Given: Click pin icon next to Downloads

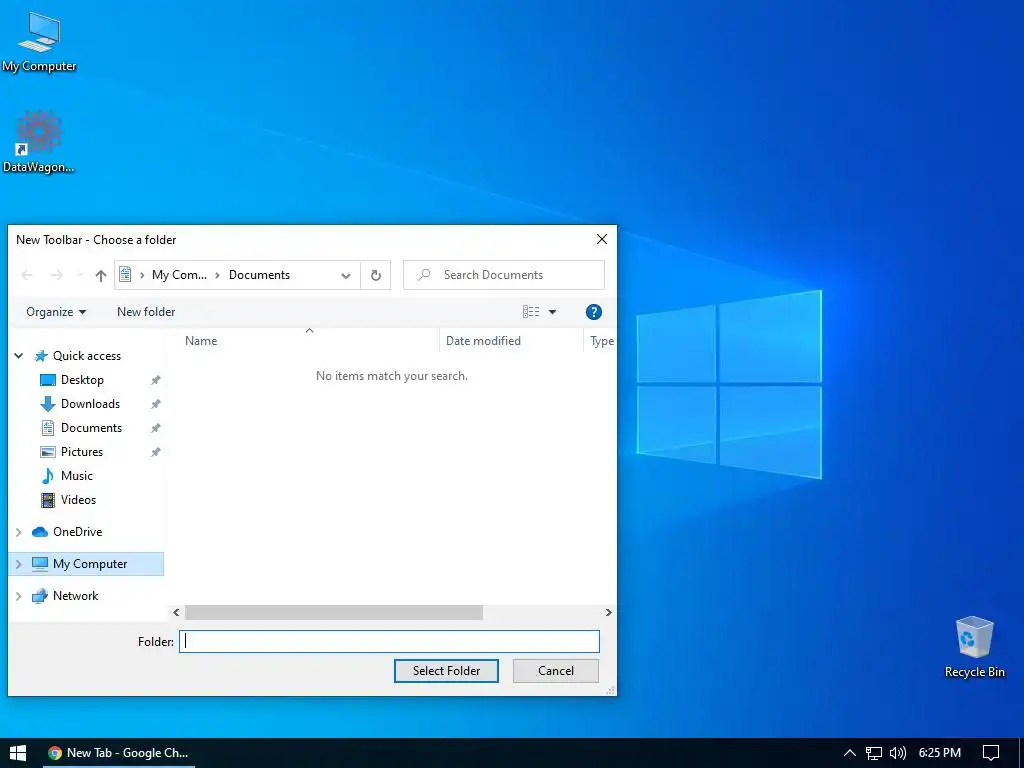Looking at the screenshot, I should pyautogui.click(x=155, y=404).
